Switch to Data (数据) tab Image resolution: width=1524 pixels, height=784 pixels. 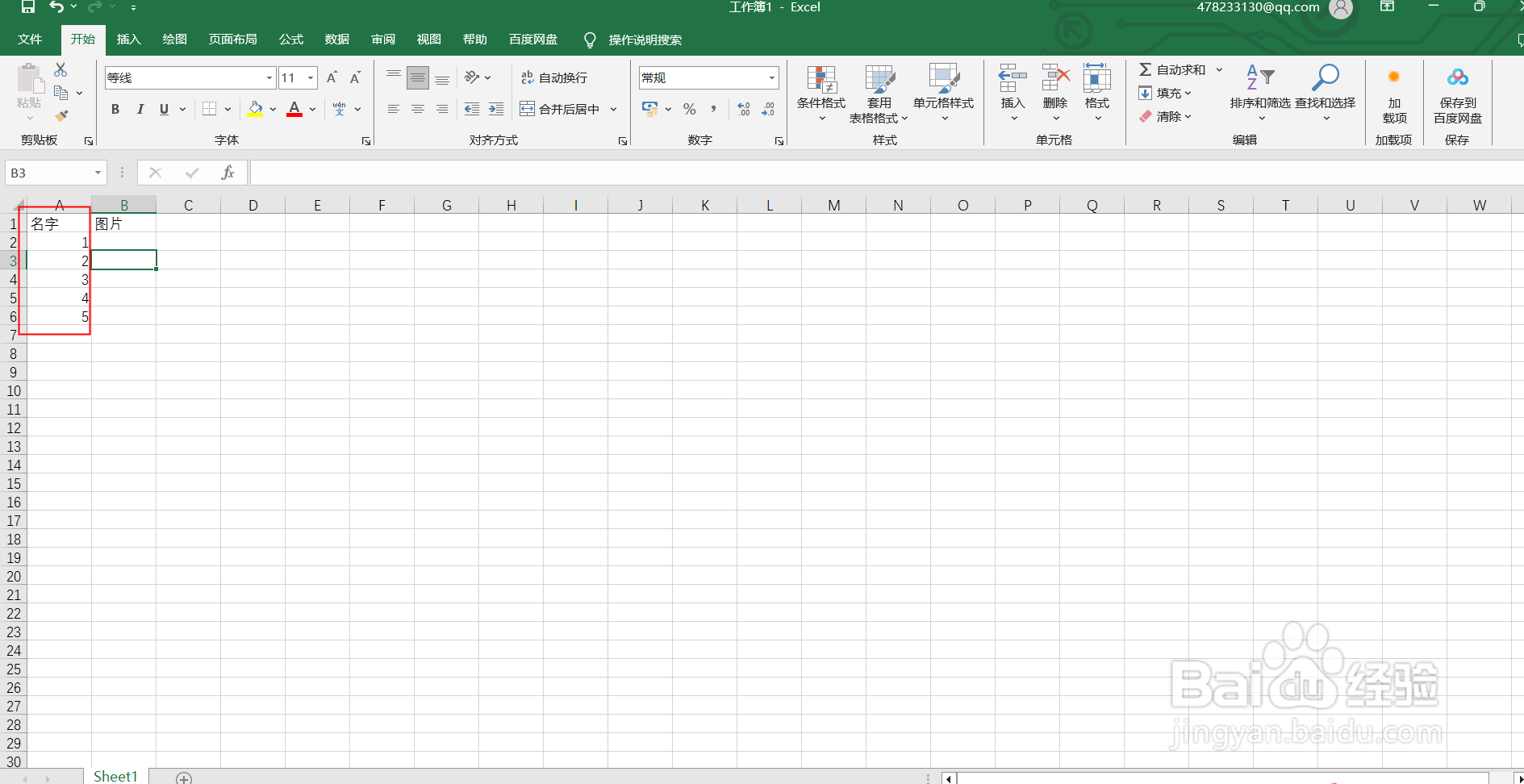pos(336,39)
